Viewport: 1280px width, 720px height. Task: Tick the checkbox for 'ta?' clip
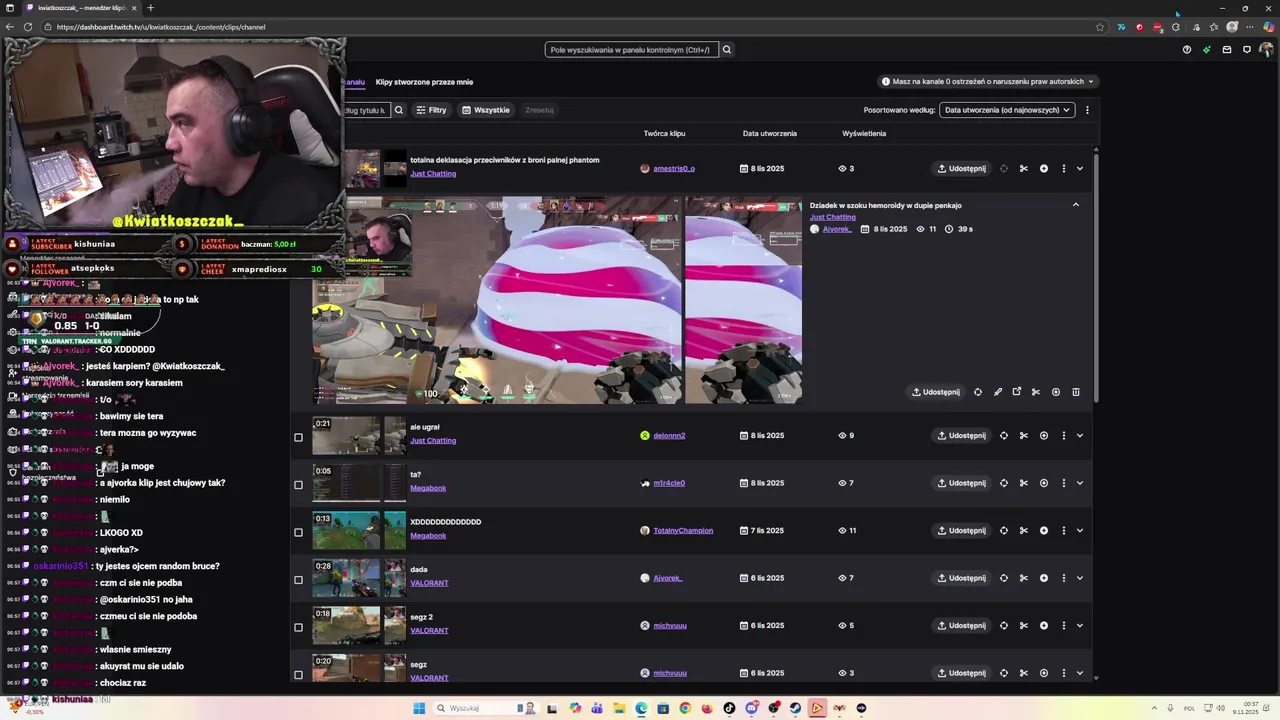tap(298, 485)
